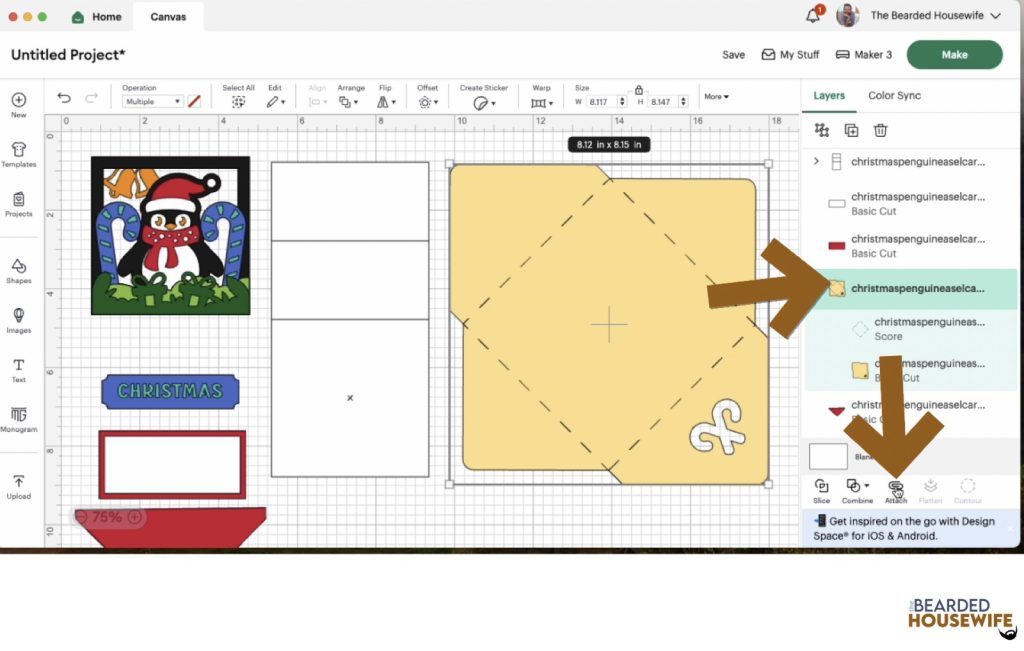The width and height of the screenshot is (1024, 651).
Task: Click the Duplicate layer icon
Action: point(851,130)
